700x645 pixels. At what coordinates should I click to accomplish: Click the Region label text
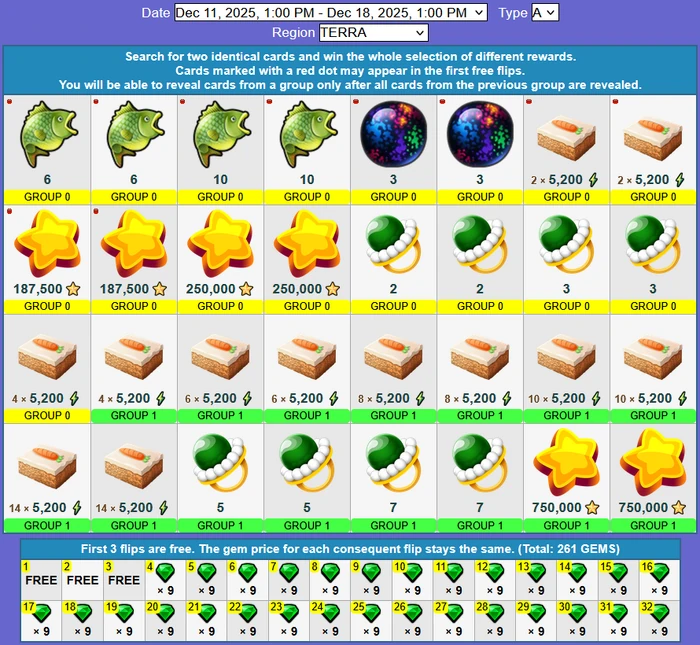tap(293, 33)
